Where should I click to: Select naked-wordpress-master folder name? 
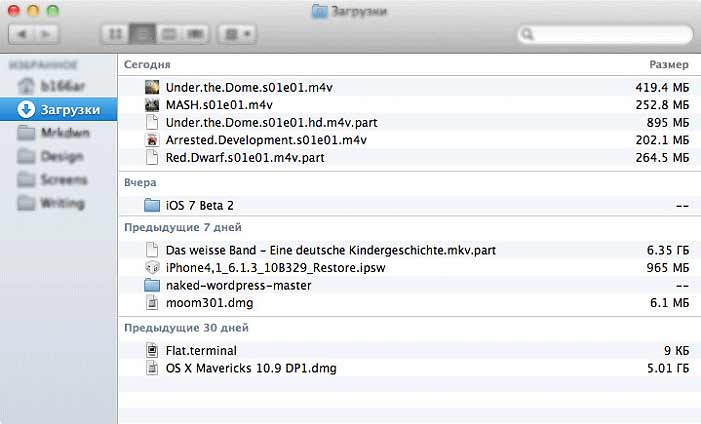(x=238, y=285)
